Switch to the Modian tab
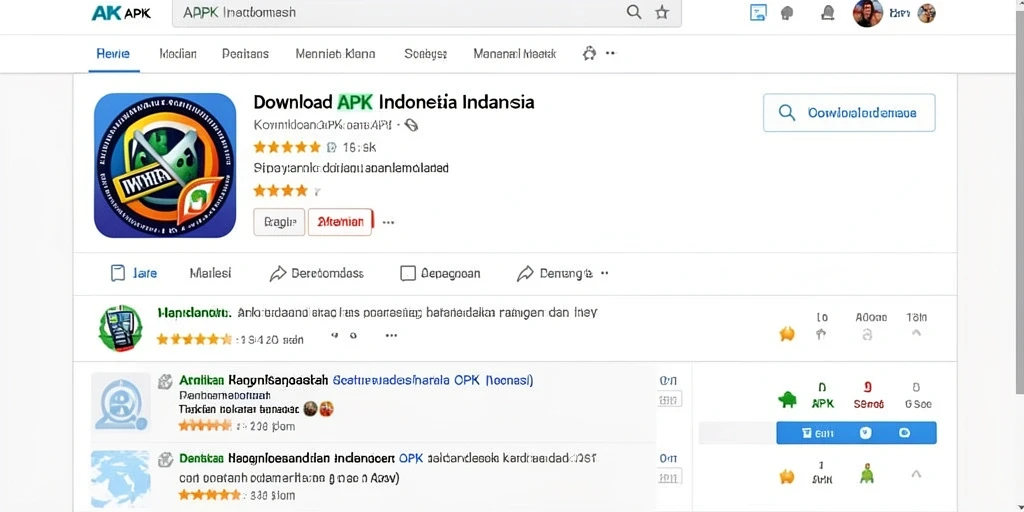This screenshot has height=512, width=1024. tap(178, 54)
